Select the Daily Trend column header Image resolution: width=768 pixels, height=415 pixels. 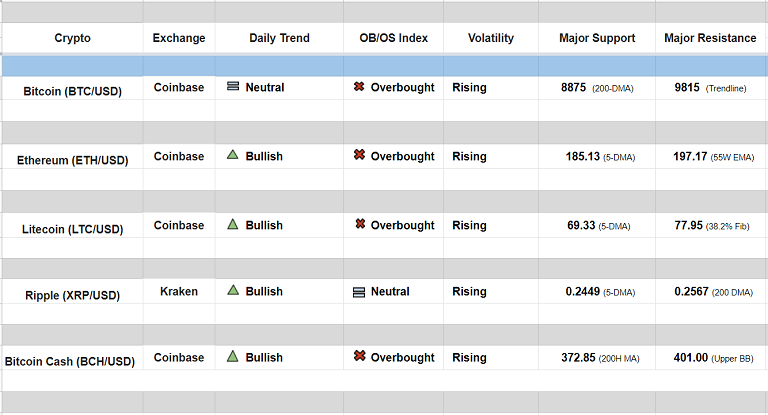point(279,38)
